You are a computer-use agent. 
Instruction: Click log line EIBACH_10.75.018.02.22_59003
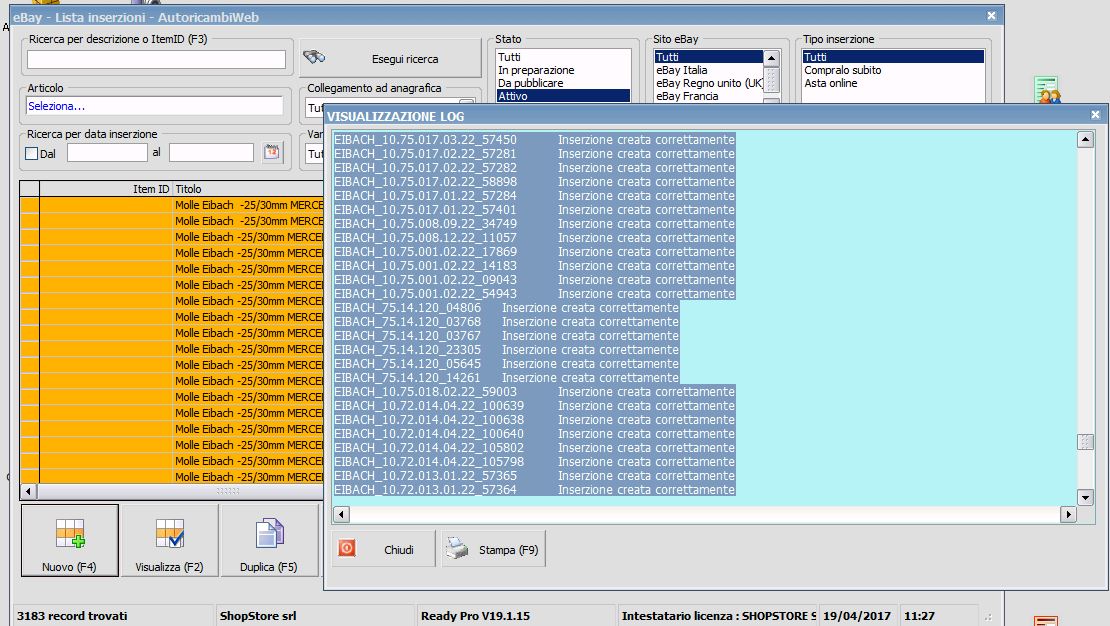[x=534, y=392]
